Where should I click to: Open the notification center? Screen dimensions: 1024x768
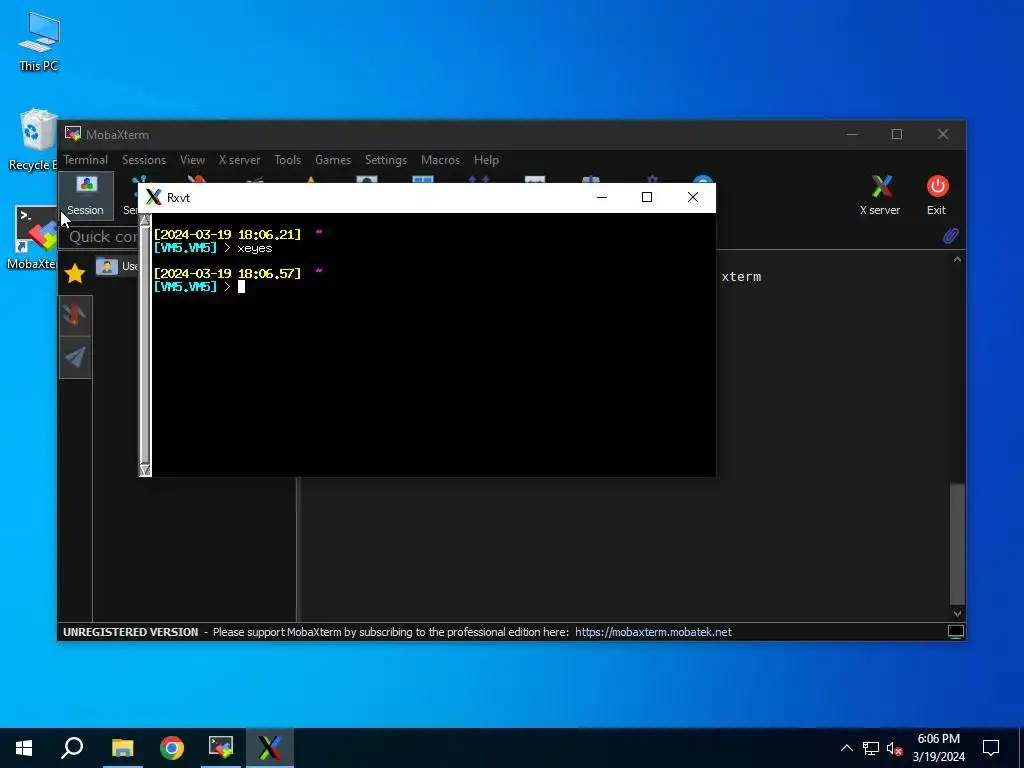[x=991, y=748]
